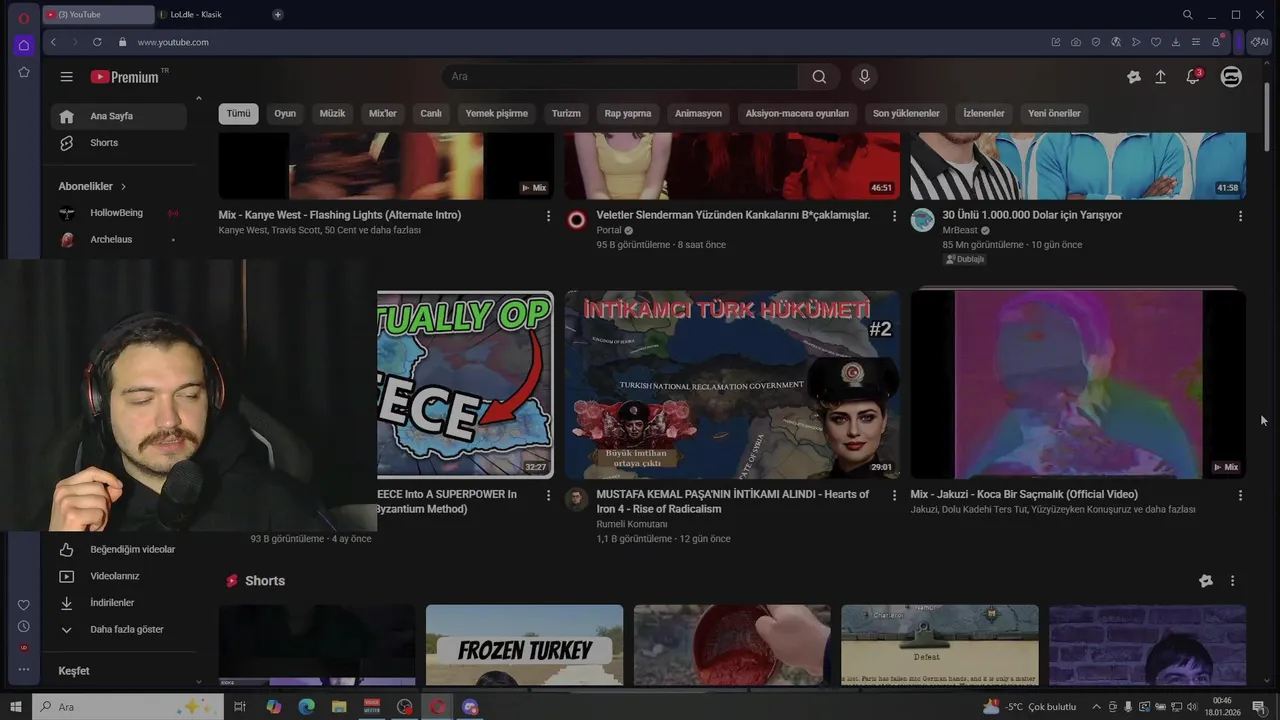Viewport: 1280px width, 720px height.
Task: Reload the page in browser toolbar
Action: [x=97, y=42]
